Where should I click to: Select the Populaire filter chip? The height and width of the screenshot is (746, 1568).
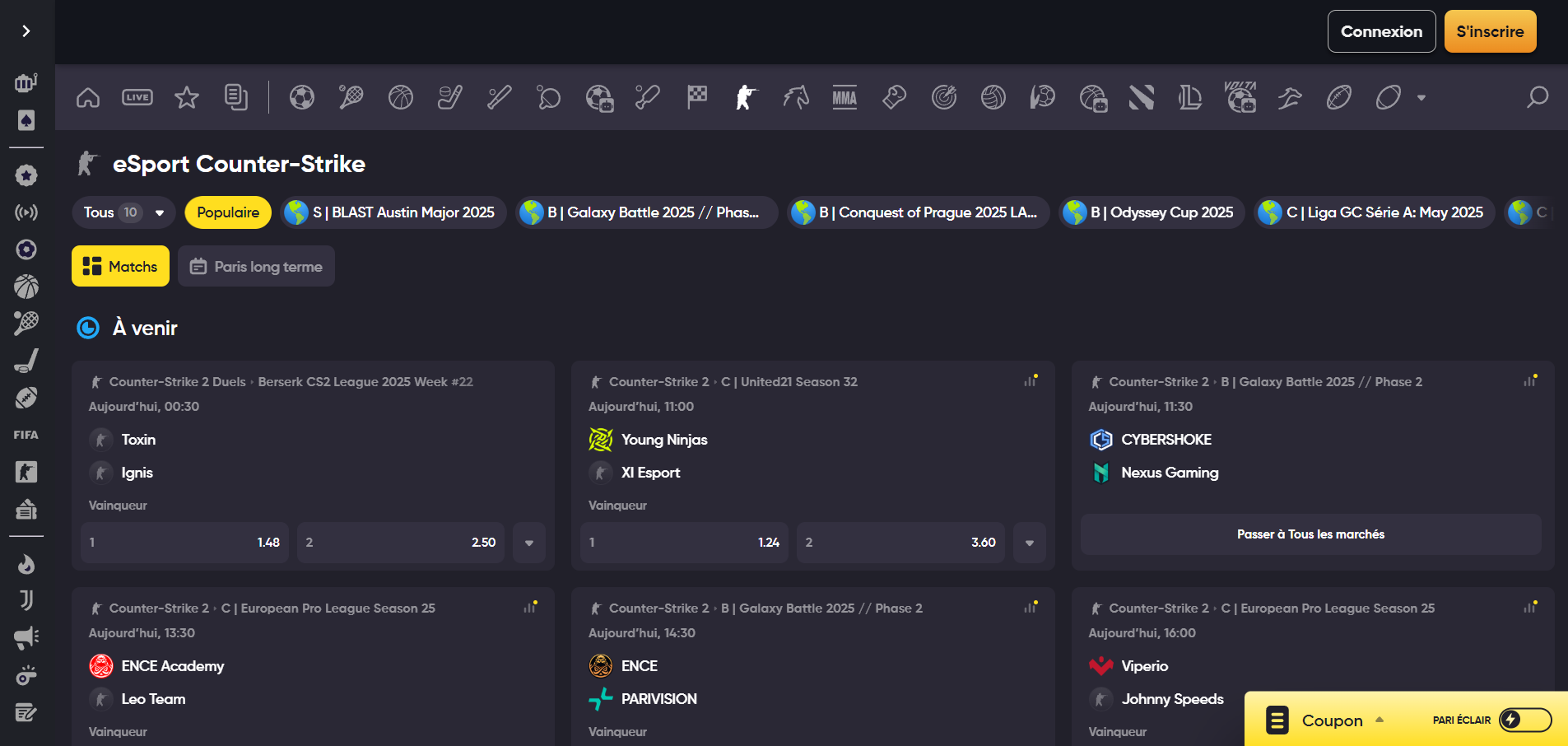(x=228, y=212)
